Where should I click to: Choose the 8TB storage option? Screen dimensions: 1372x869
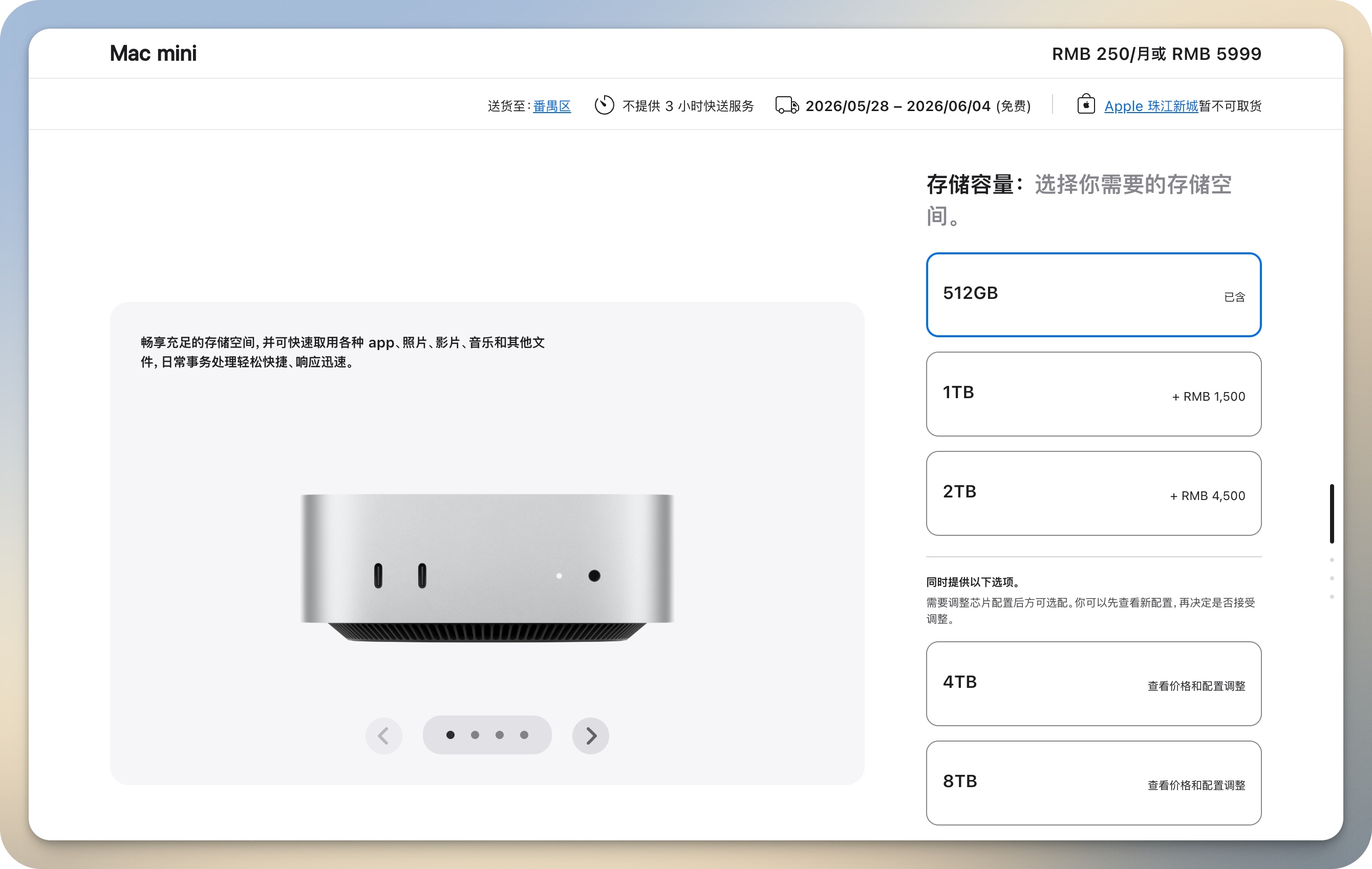1094,783
